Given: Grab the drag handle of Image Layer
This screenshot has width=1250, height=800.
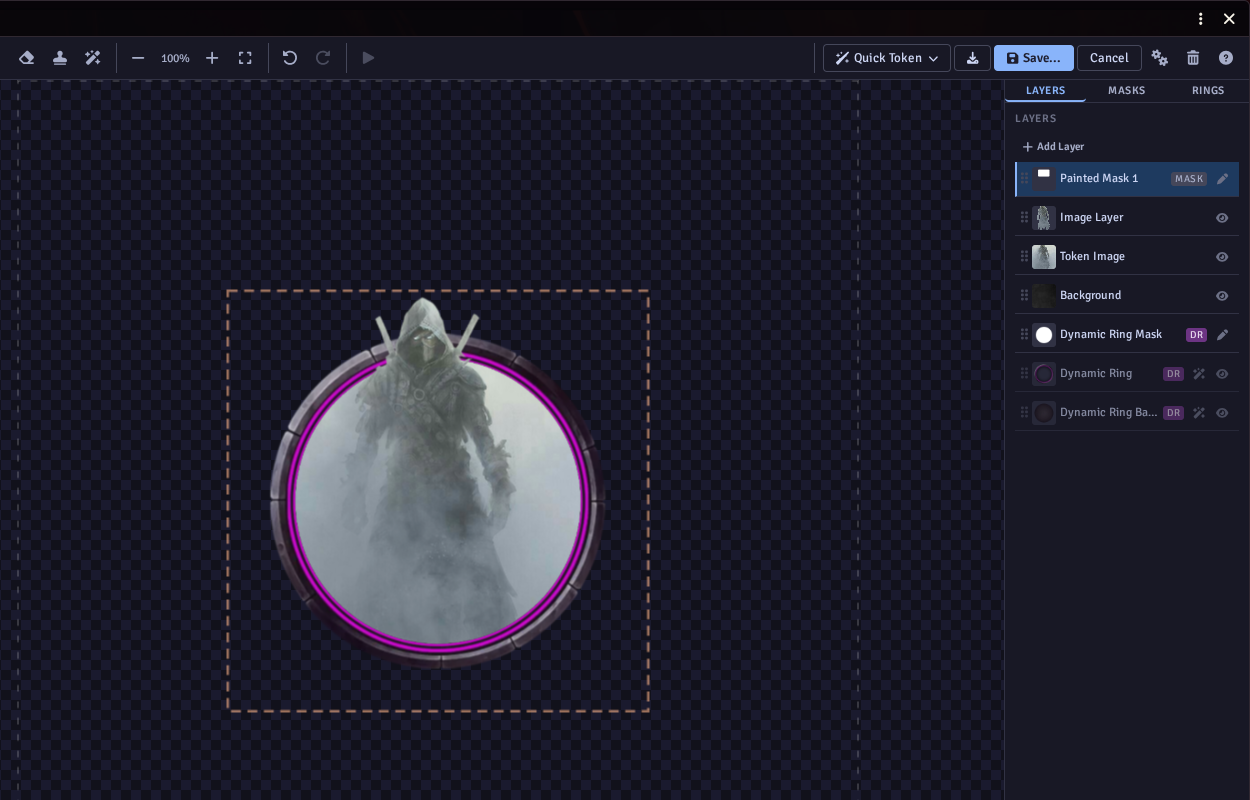Looking at the screenshot, I should click(1024, 218).
